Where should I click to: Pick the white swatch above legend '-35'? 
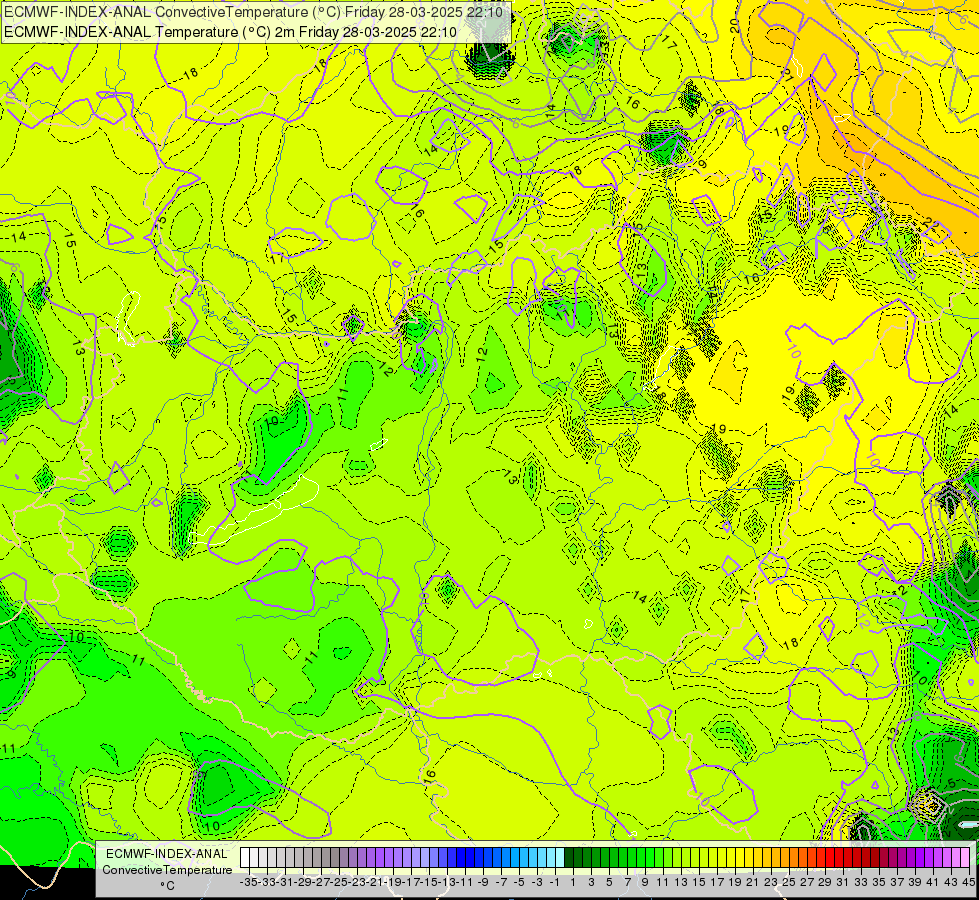coord(245,858)
